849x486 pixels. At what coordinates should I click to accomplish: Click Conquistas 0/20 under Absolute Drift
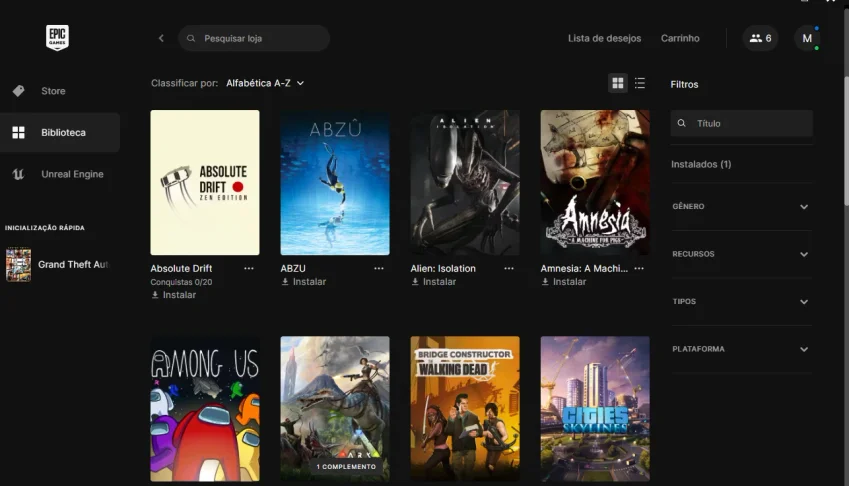coord(181,282)
